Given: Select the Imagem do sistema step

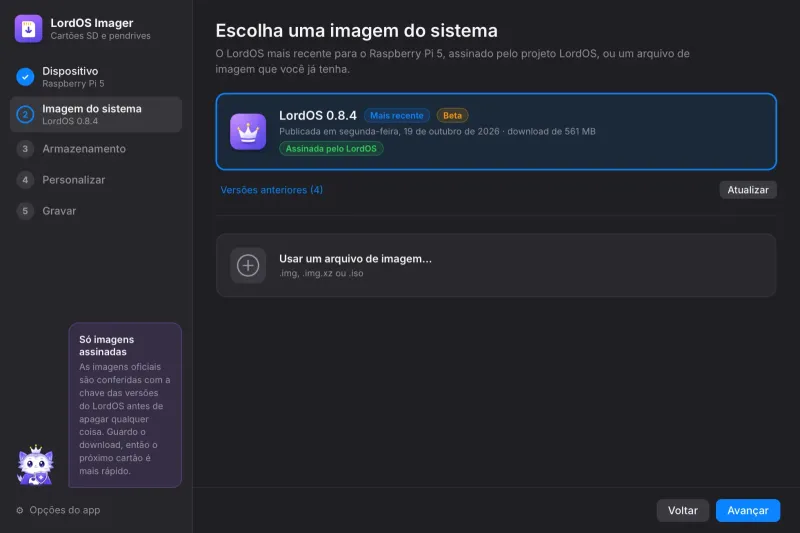Looking at the screenshot, I should 96,115.
